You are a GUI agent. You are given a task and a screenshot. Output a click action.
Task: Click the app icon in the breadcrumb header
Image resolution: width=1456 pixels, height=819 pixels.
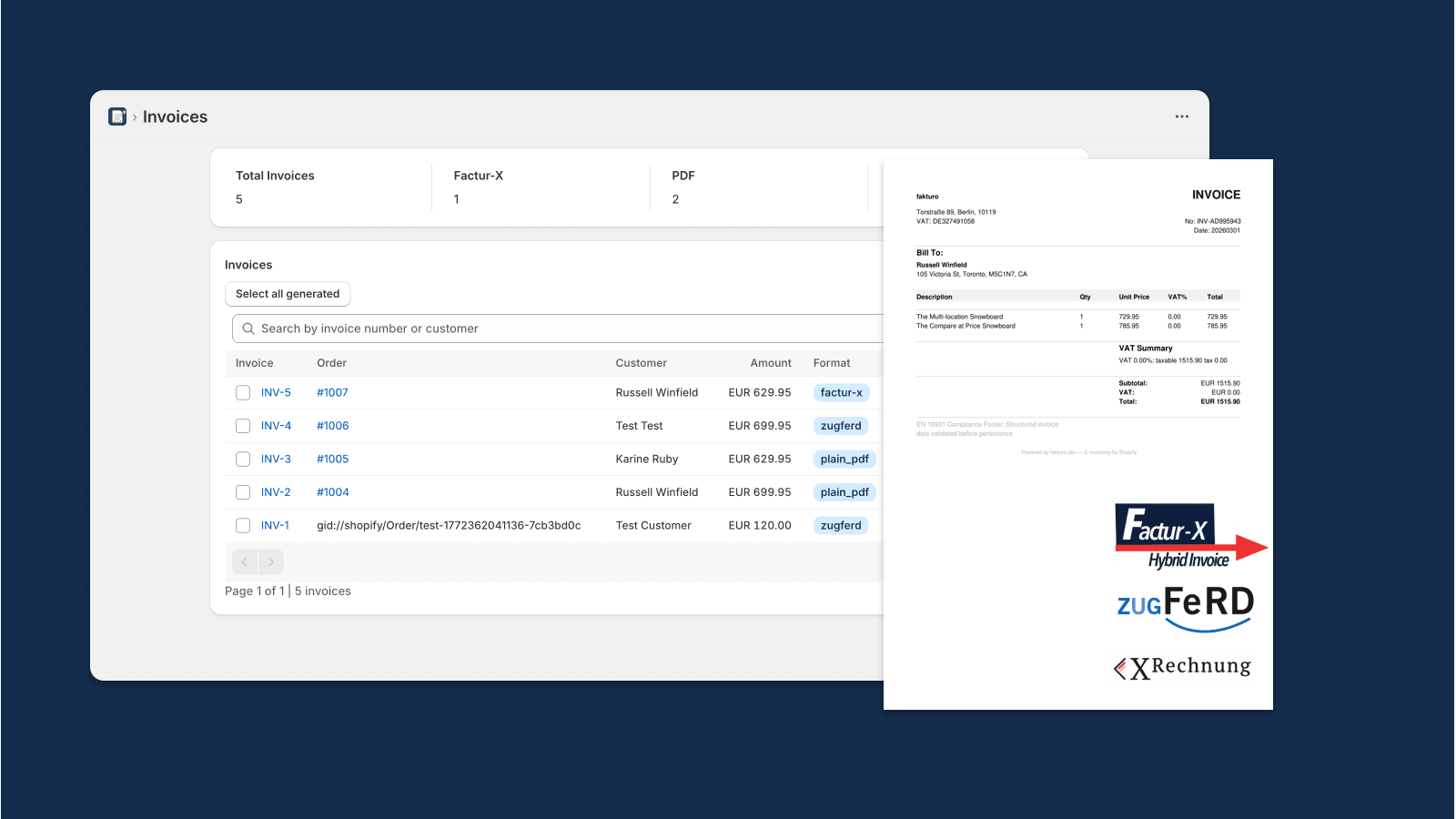[x=117, y=116]
